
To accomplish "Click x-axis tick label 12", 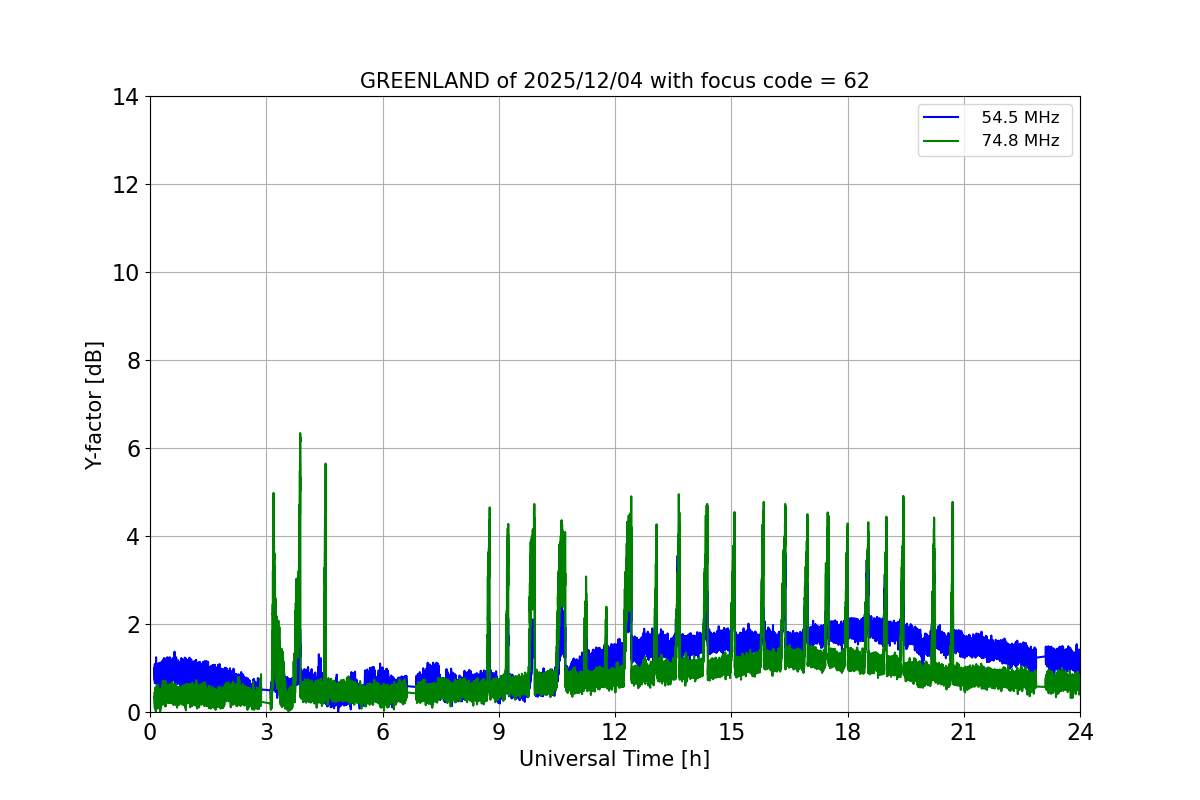I will click(x=615, y=732).
